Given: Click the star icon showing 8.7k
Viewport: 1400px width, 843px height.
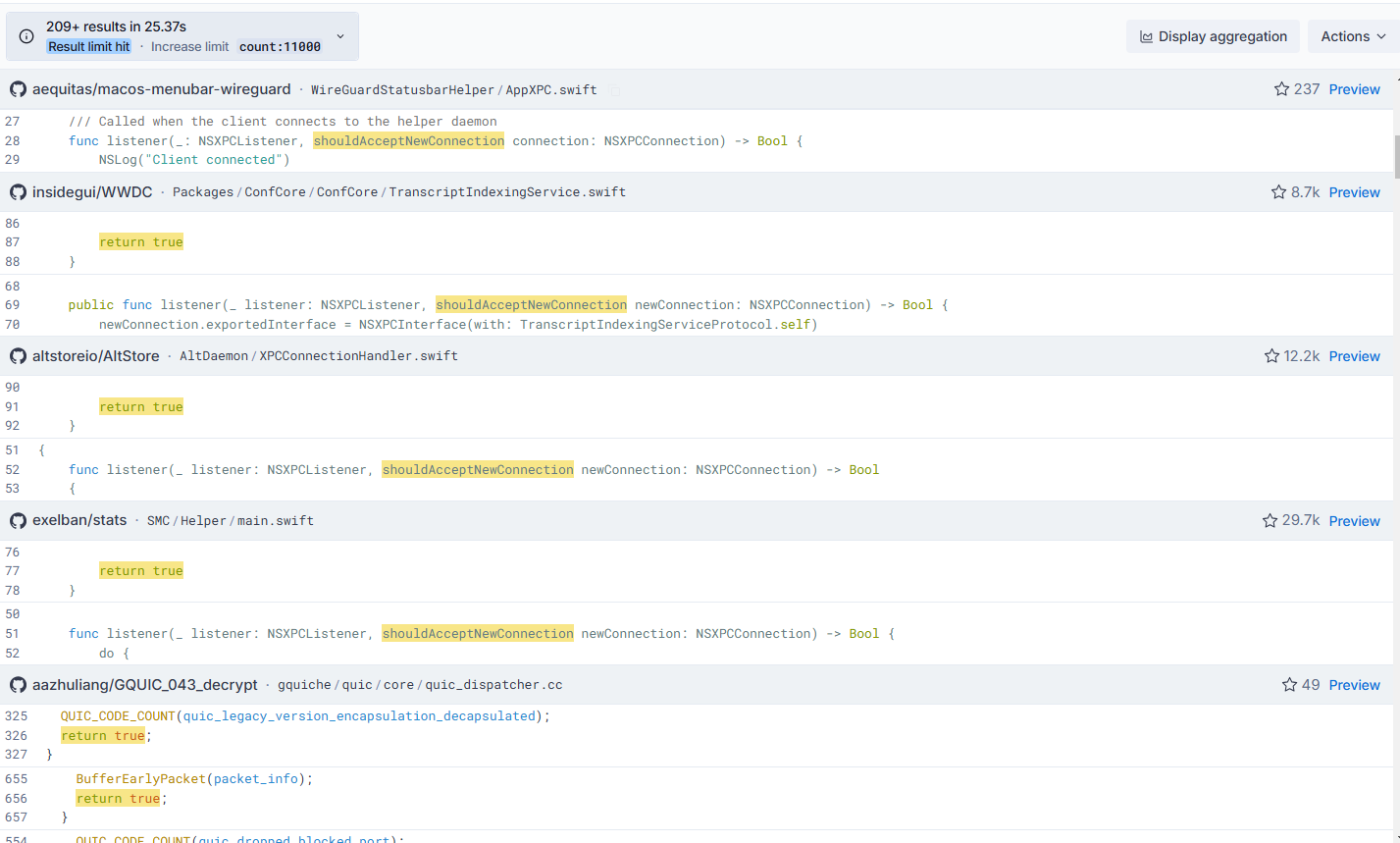Looking at the screenshot, I should point(1278,192).
